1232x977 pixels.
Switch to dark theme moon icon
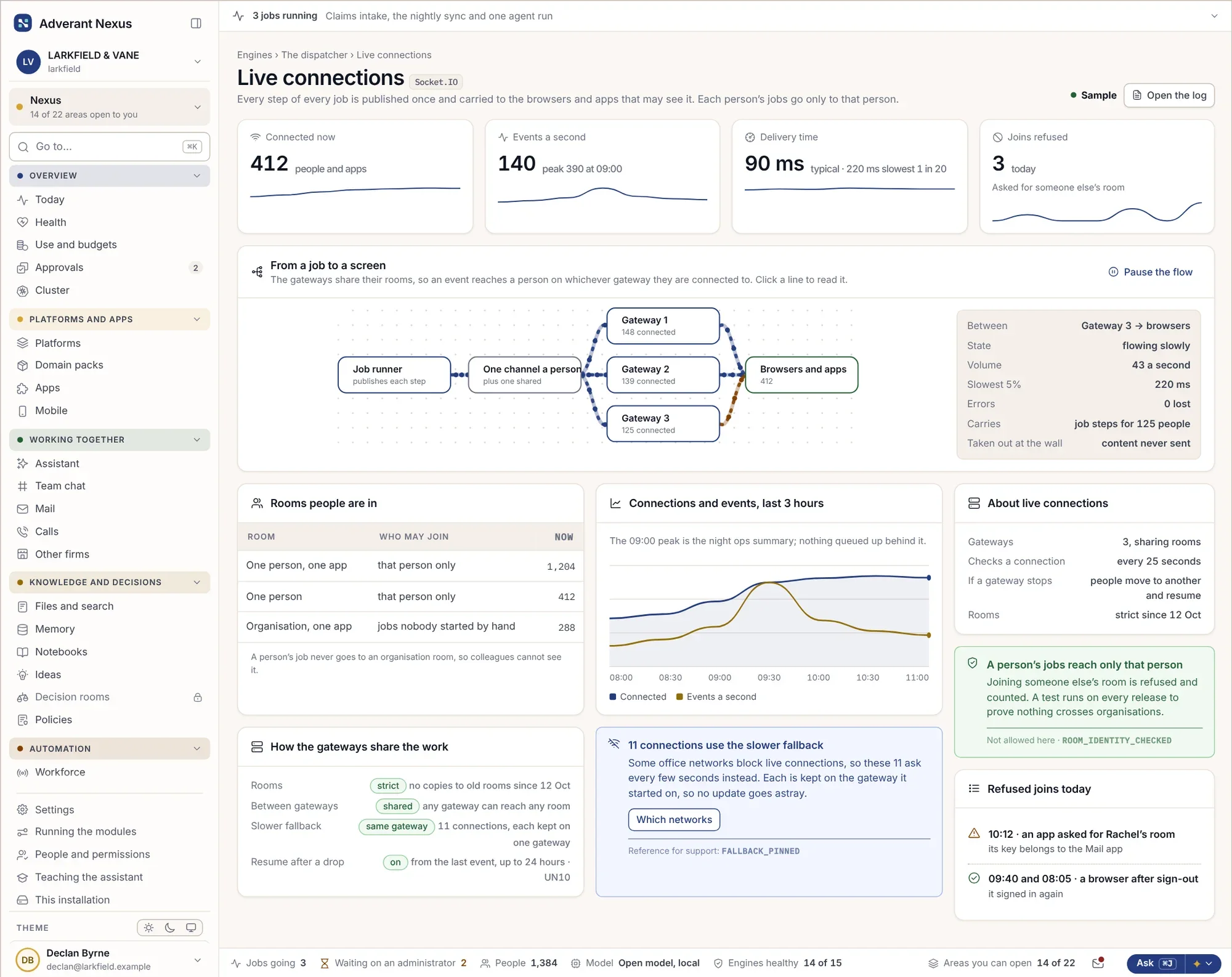click(170, 928)
